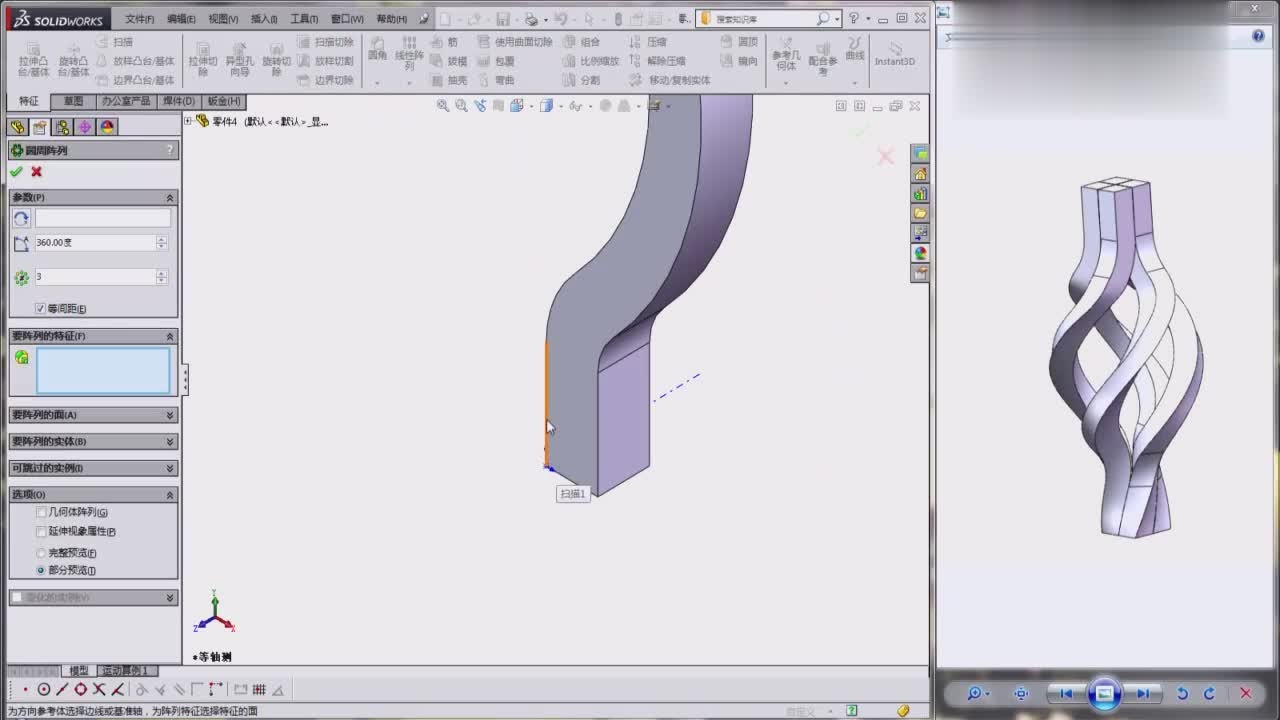The width and height of the screenshot is (1280, 720).
Task: Open SolidWorks Resources in the task pane
Action: point(920,174)
